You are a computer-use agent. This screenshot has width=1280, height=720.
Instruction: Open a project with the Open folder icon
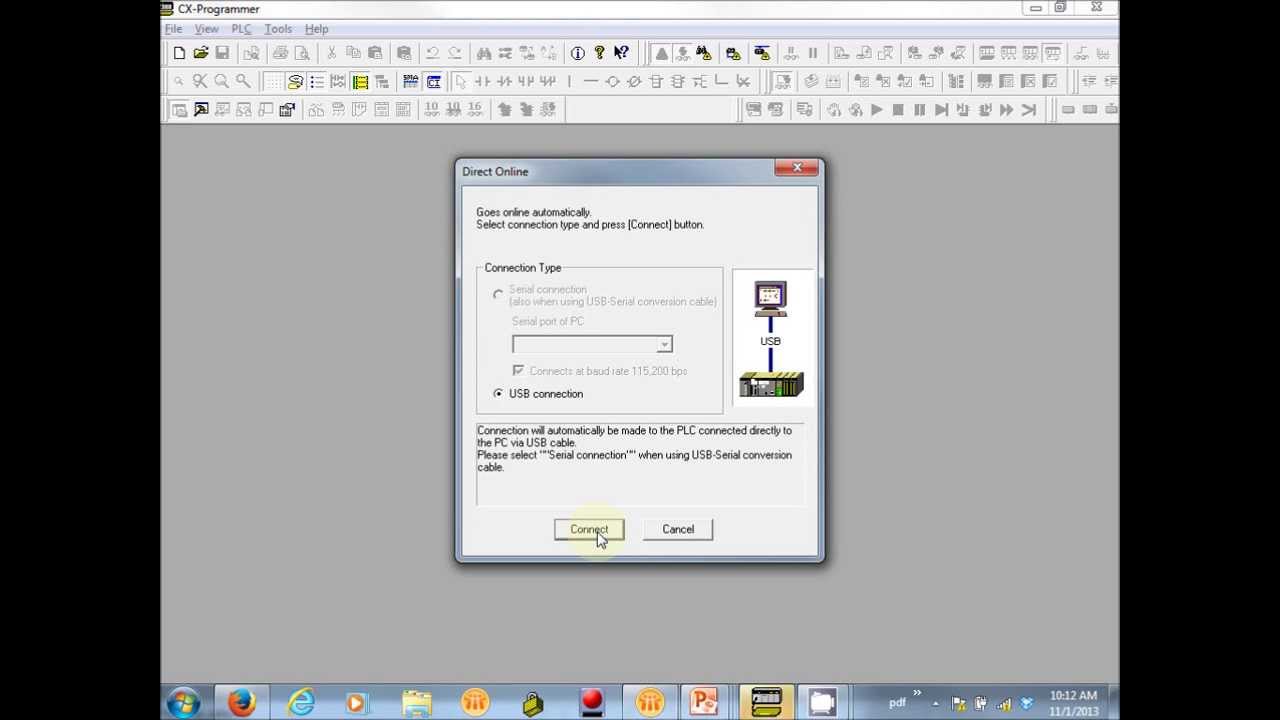click(201, 53)
